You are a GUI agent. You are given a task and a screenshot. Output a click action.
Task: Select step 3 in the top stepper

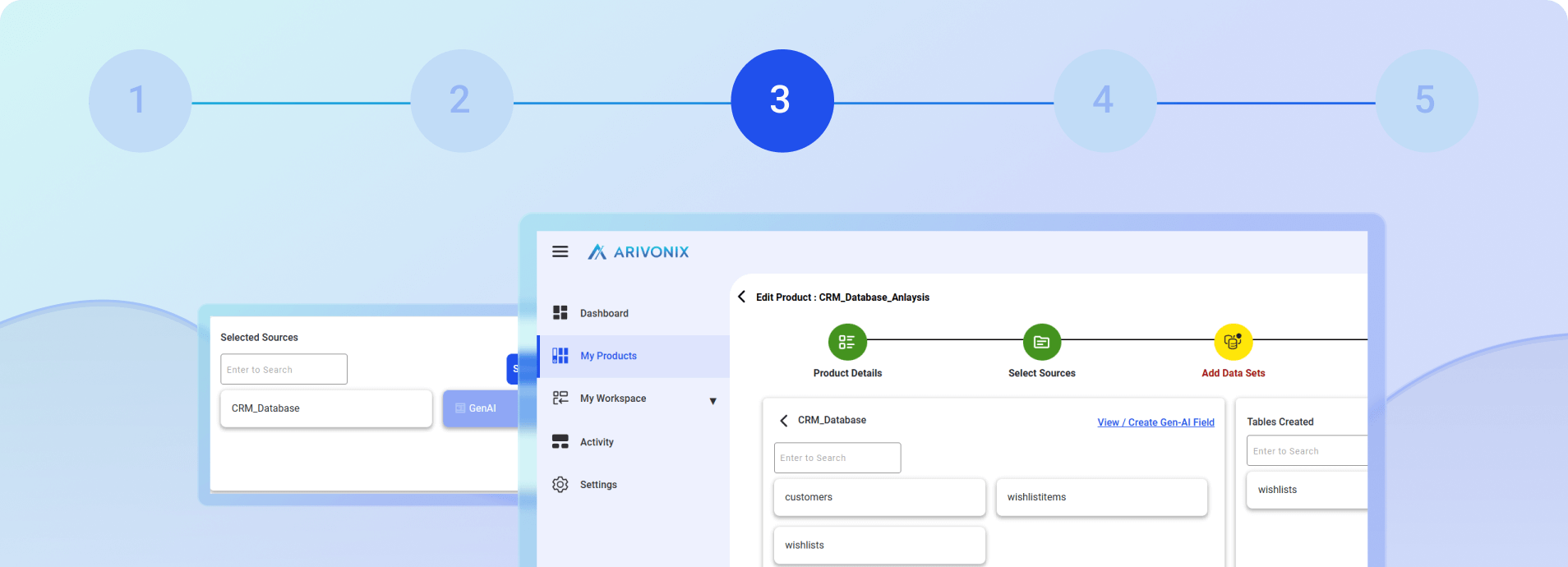tap(782, 101)
